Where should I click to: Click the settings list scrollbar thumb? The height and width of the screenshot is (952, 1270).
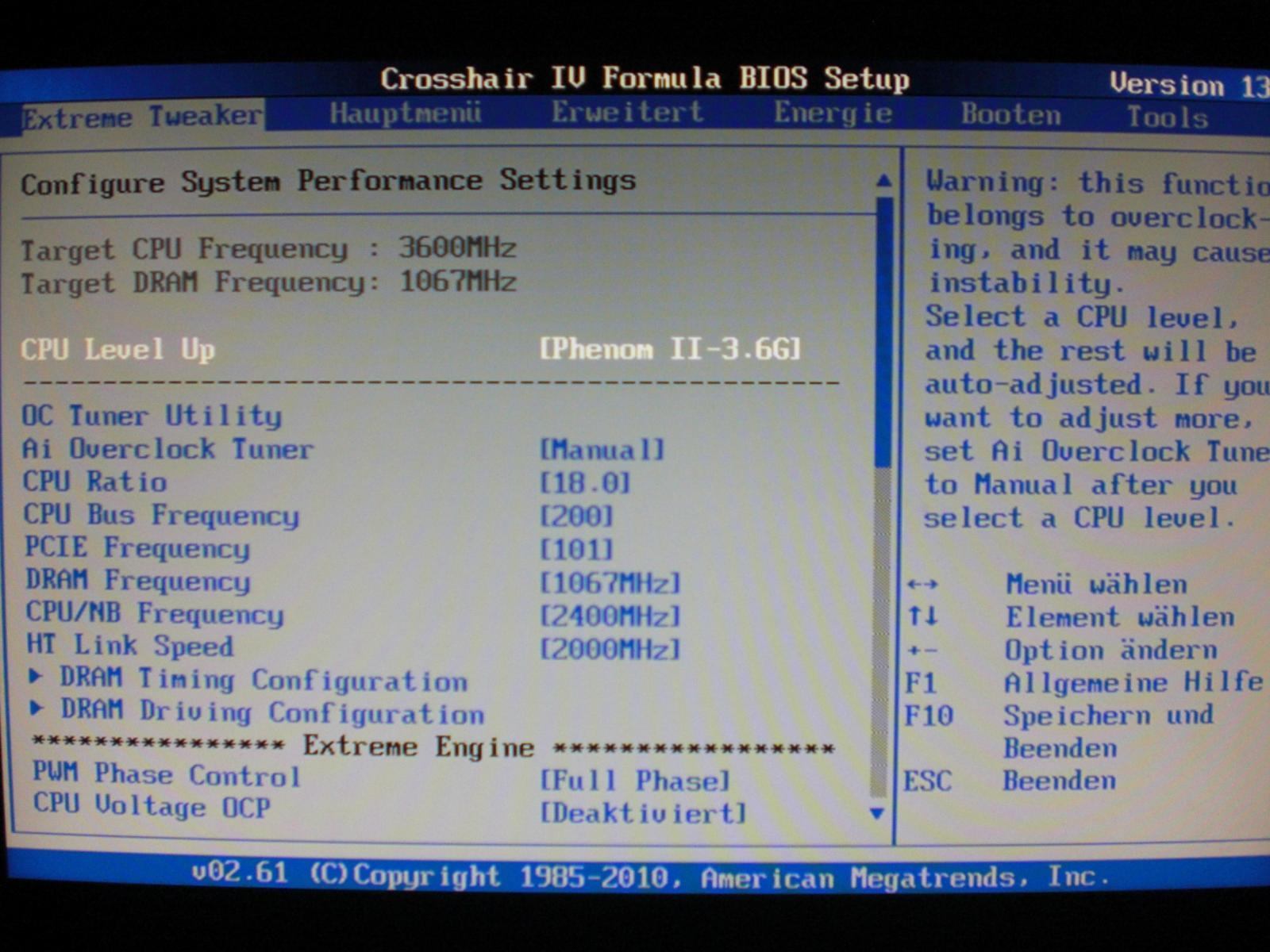click(883, 333)
